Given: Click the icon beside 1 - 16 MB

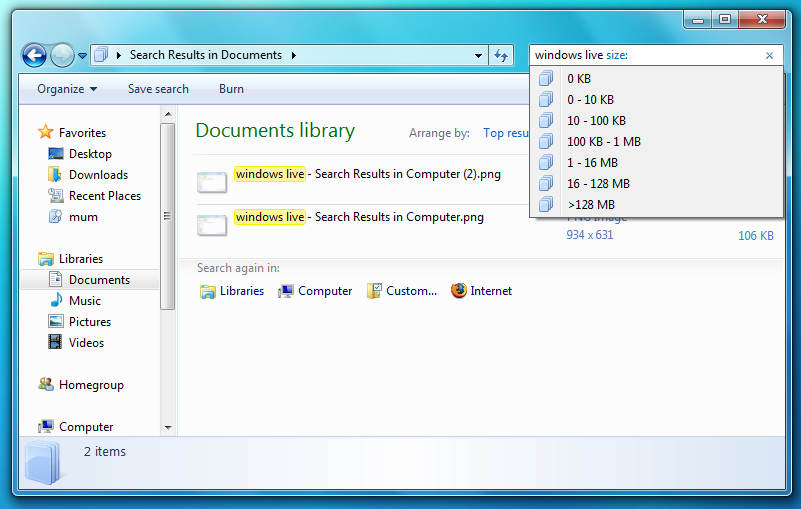Looking at the screenshot, I should click(546, 162).
